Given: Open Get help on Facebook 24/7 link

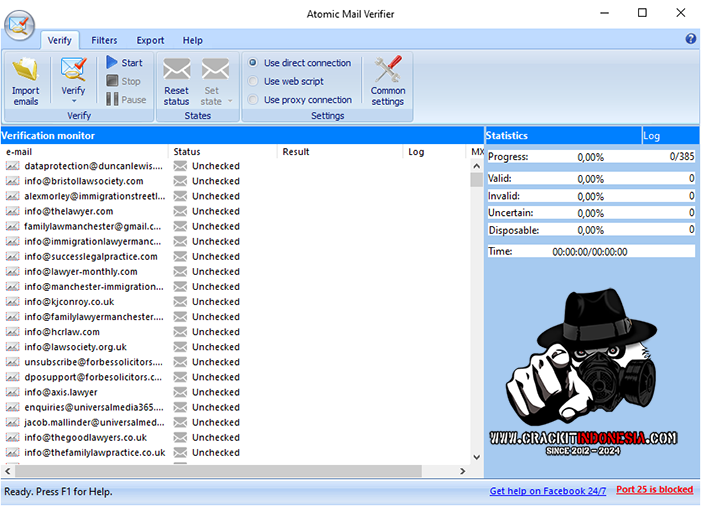Looking at the screenshot, I should [547, 491].
